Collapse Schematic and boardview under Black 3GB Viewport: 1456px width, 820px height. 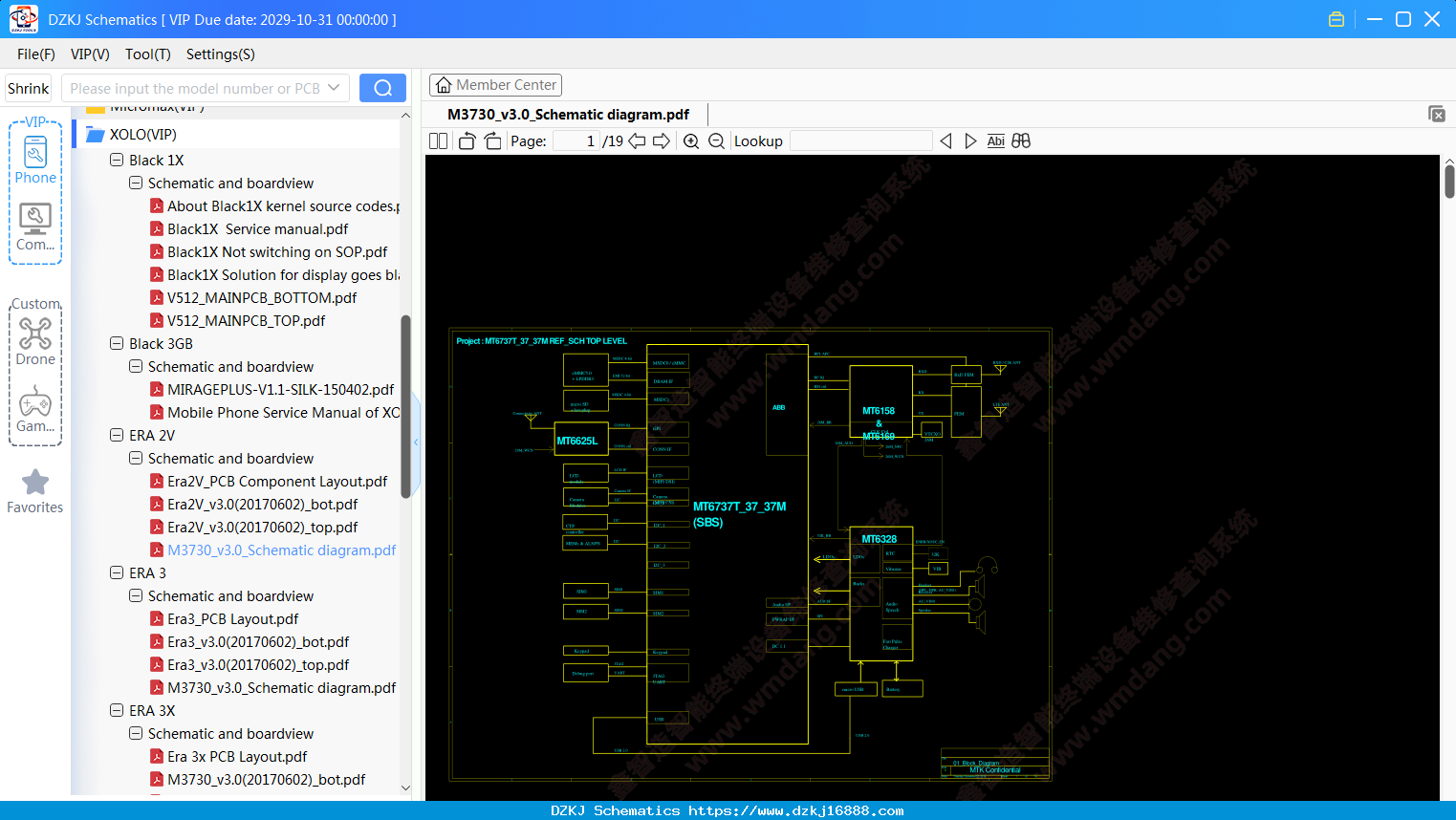[136, 367]
